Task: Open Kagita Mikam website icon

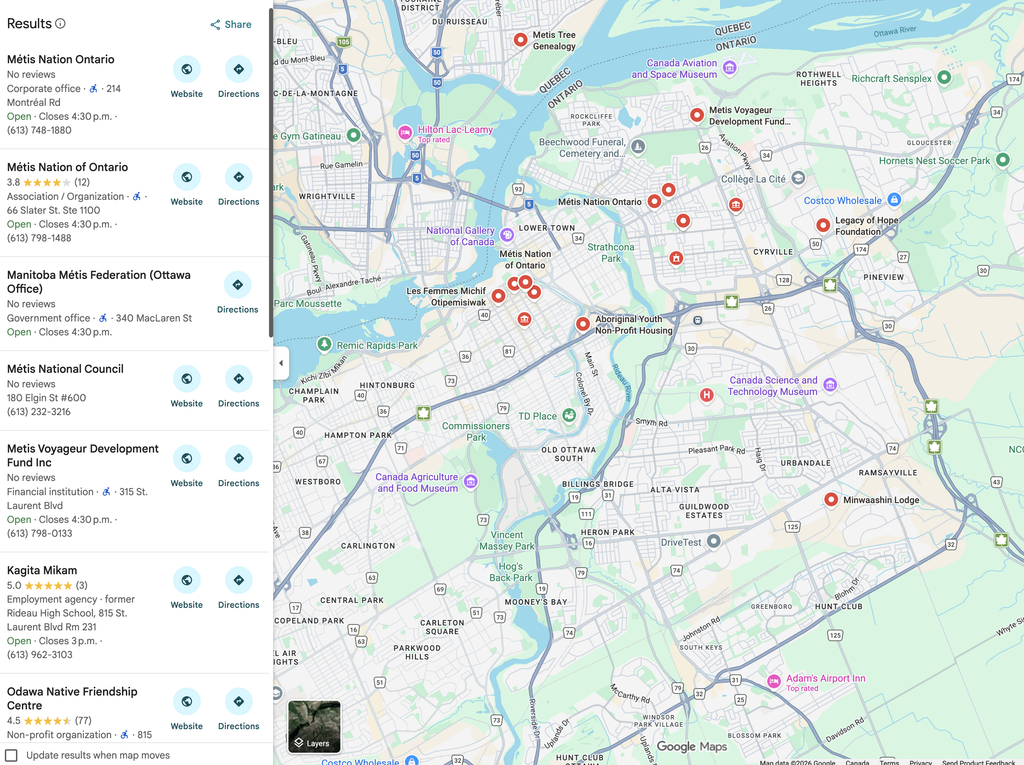Action: pos(187,580)
